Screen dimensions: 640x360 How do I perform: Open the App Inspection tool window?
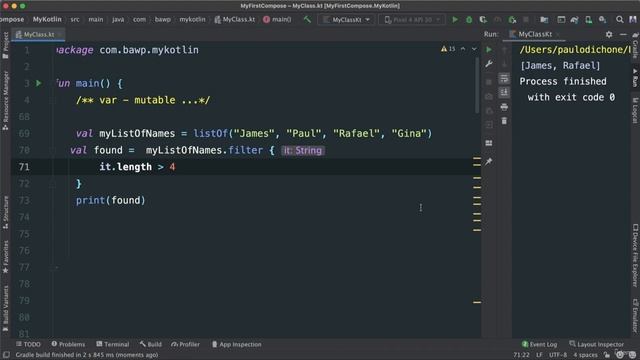pos(237,344)
